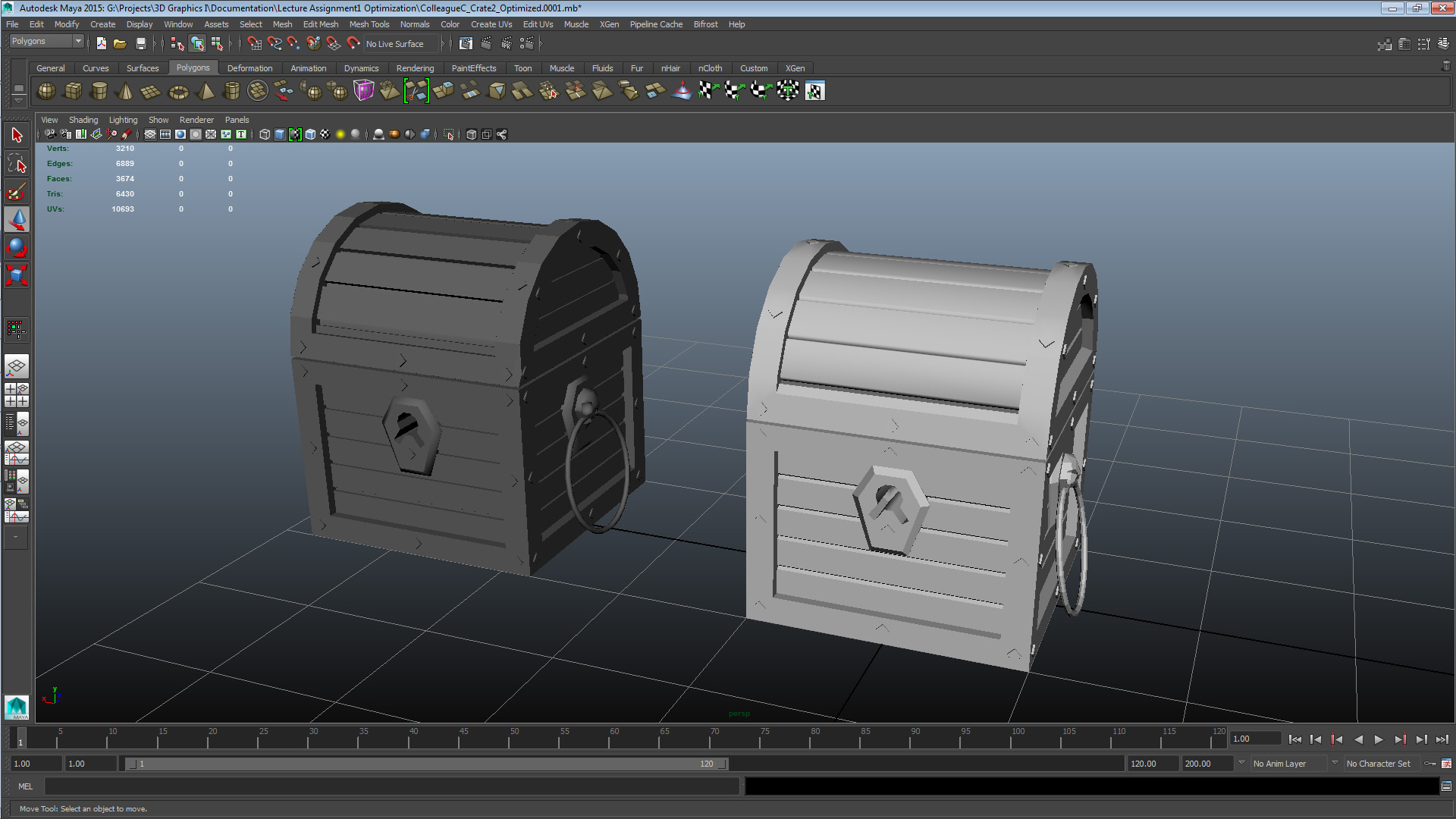
Task: Create a polygon sphere from the shelf
Action: 46,91
